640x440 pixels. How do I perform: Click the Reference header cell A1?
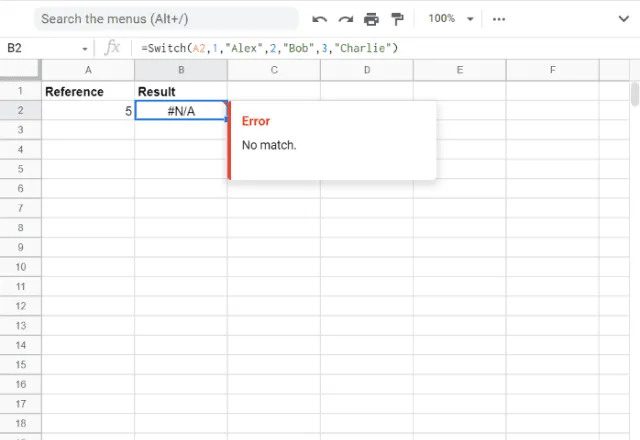88,91
